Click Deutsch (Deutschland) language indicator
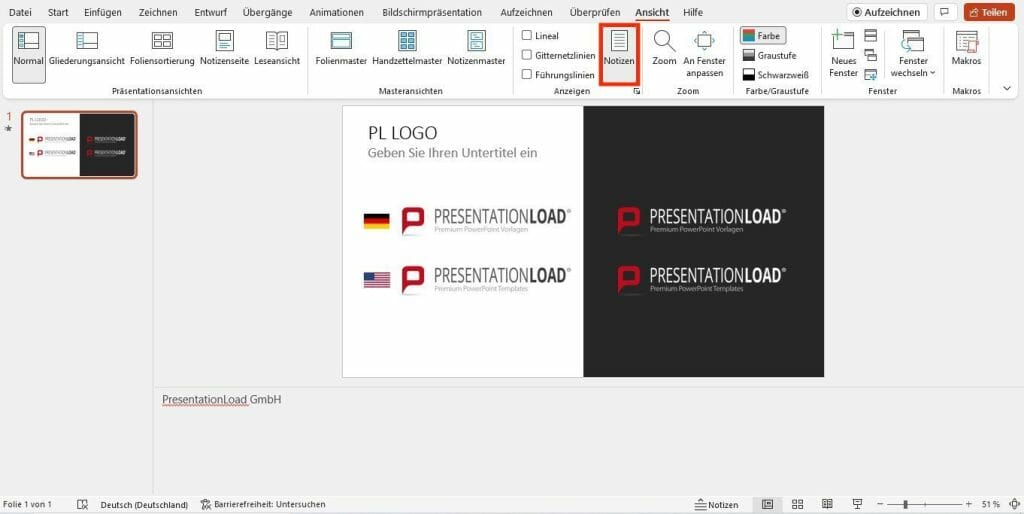1024x514 pixels. coord(144,504)
